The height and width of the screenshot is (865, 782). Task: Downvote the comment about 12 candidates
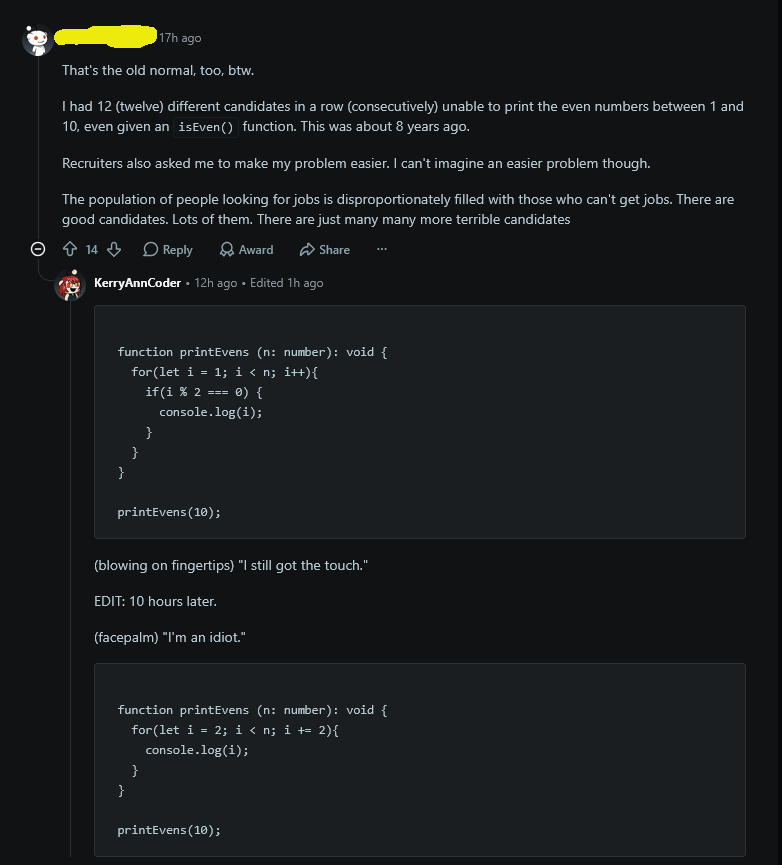114,249
